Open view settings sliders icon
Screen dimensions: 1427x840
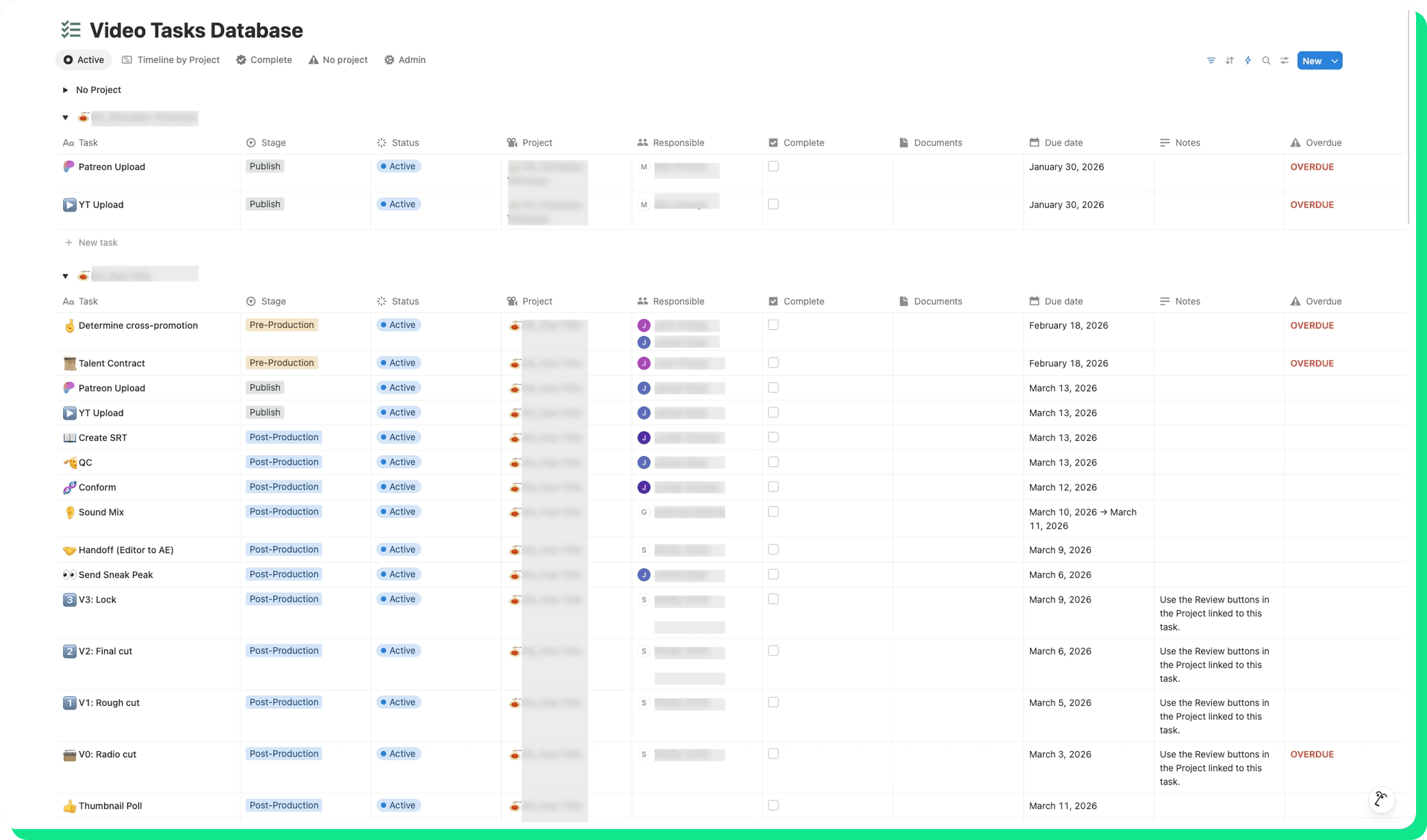[x=1285, y=61]
